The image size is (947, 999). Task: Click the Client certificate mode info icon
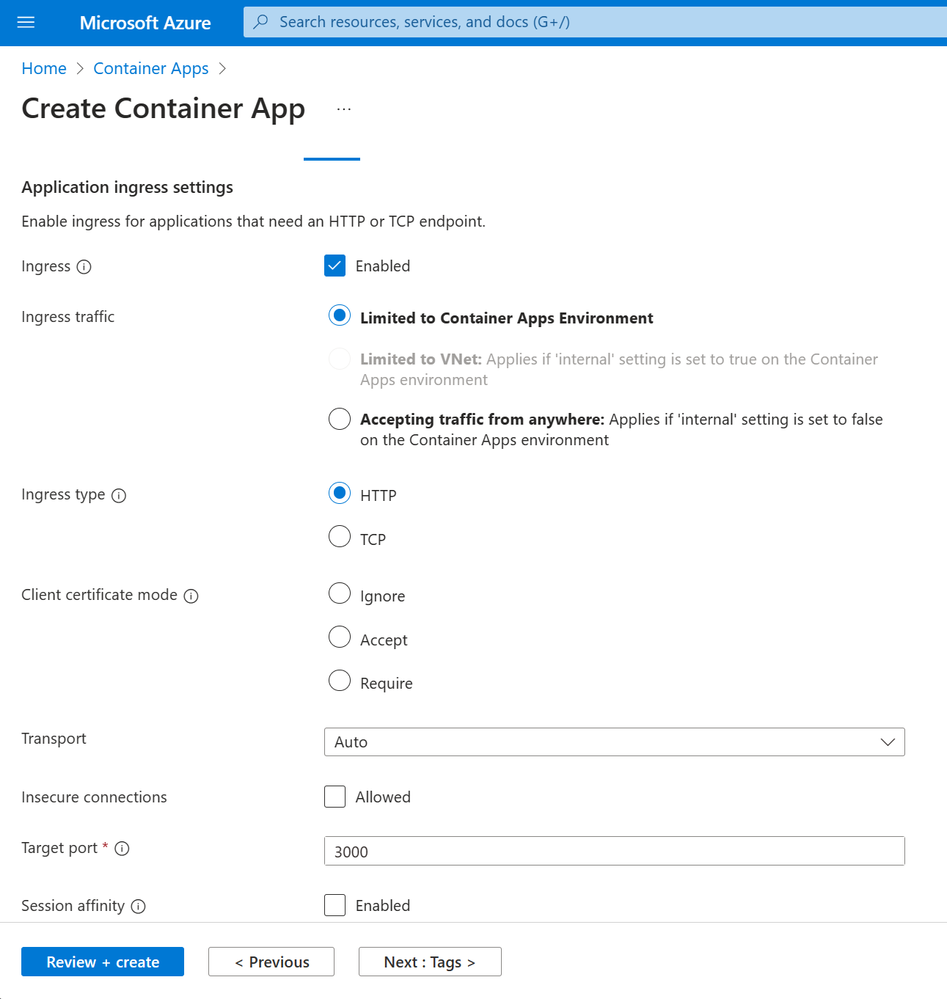(191, 596)
